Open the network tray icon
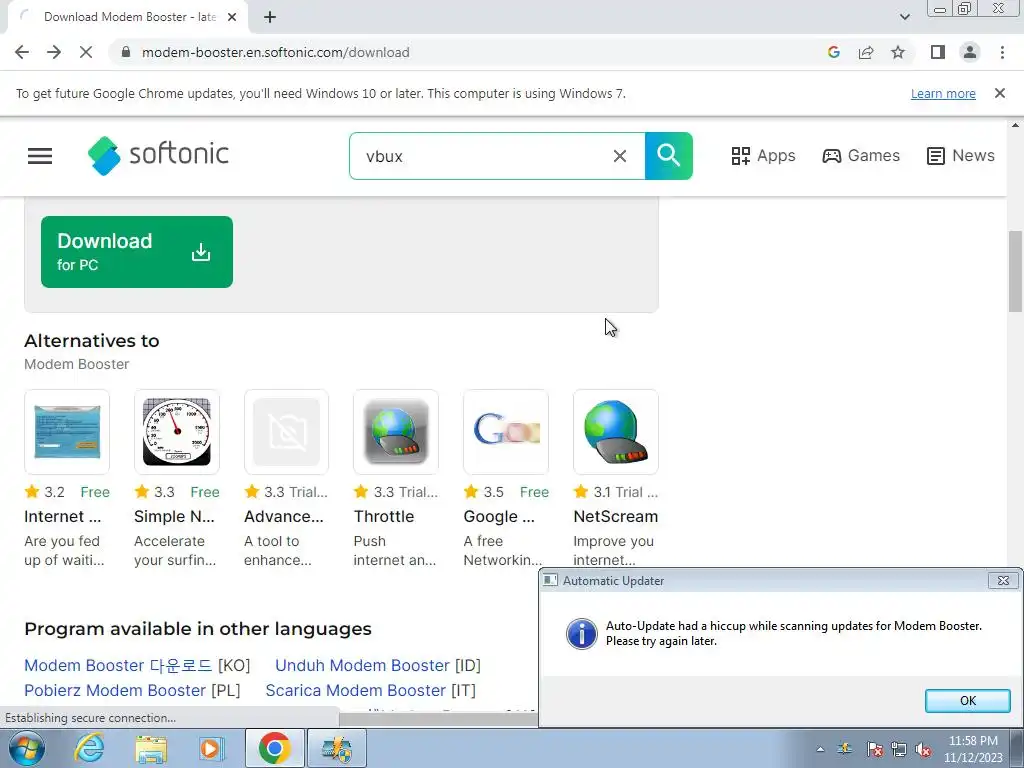This screenshot has height=768, width=1024. coord(899,749)
